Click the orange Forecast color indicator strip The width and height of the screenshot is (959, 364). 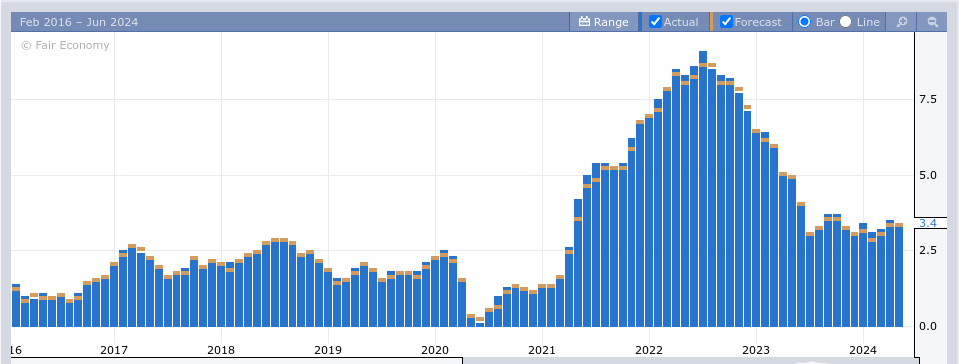pos(711,21)
